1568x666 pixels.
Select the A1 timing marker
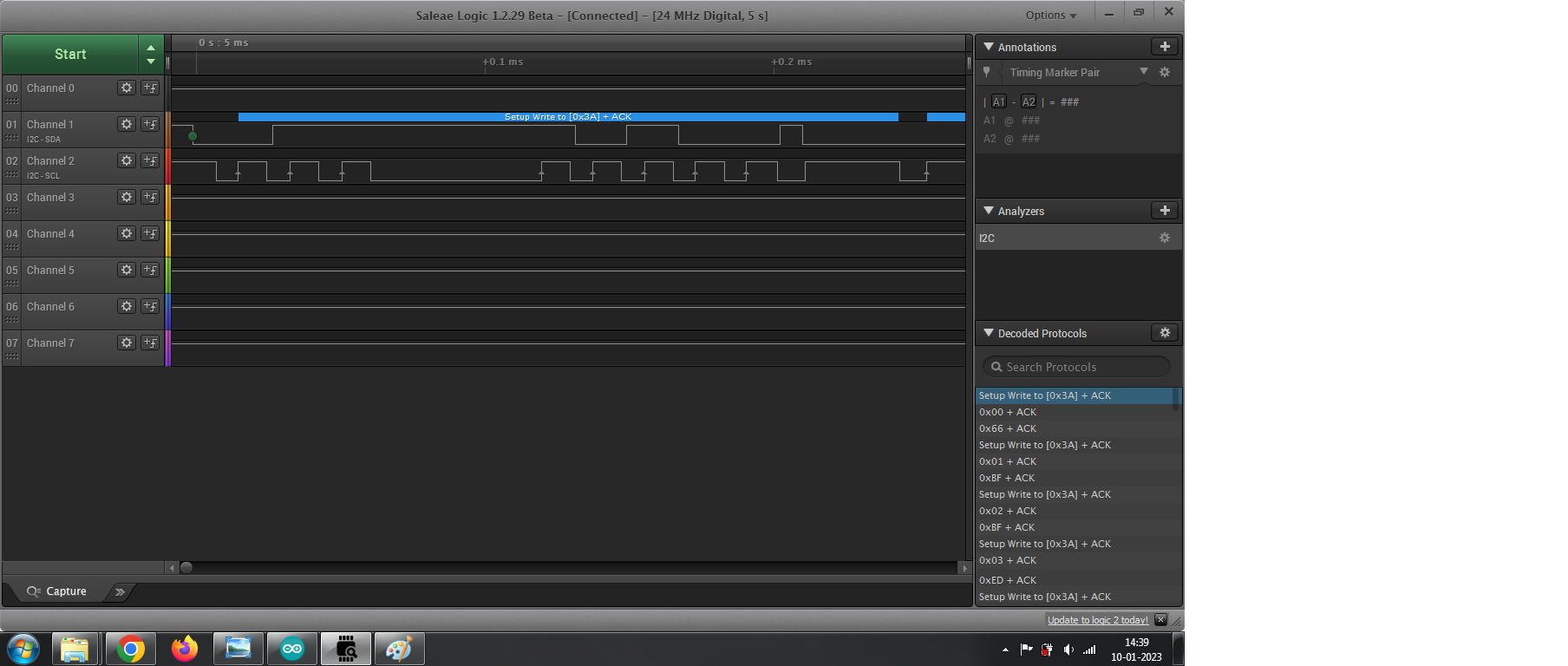click(x=999, y=102)
